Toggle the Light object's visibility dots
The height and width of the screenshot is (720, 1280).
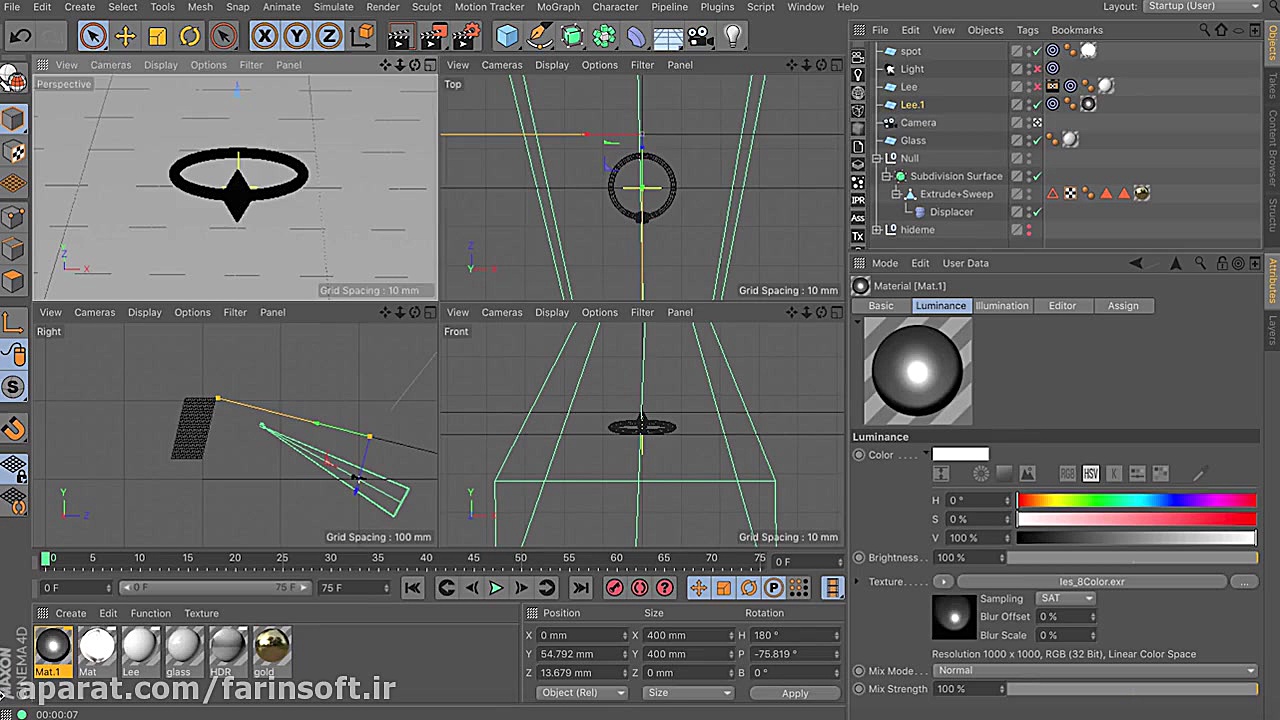tap(1028, 69)
